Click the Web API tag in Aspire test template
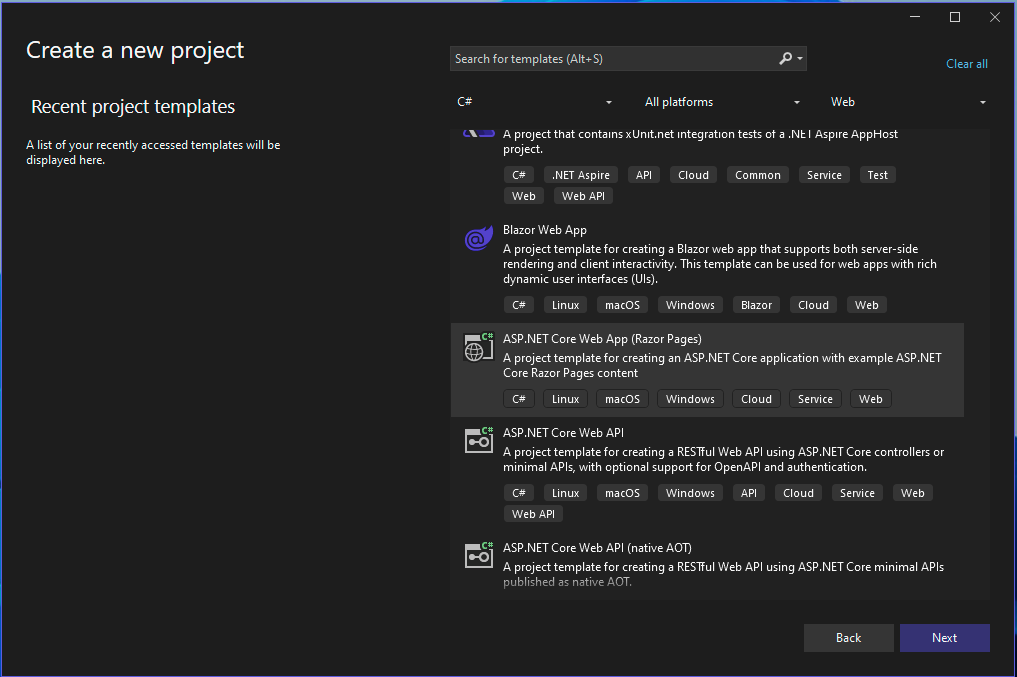This screenshot has width=1017, height=677. (x=583, y=196)
